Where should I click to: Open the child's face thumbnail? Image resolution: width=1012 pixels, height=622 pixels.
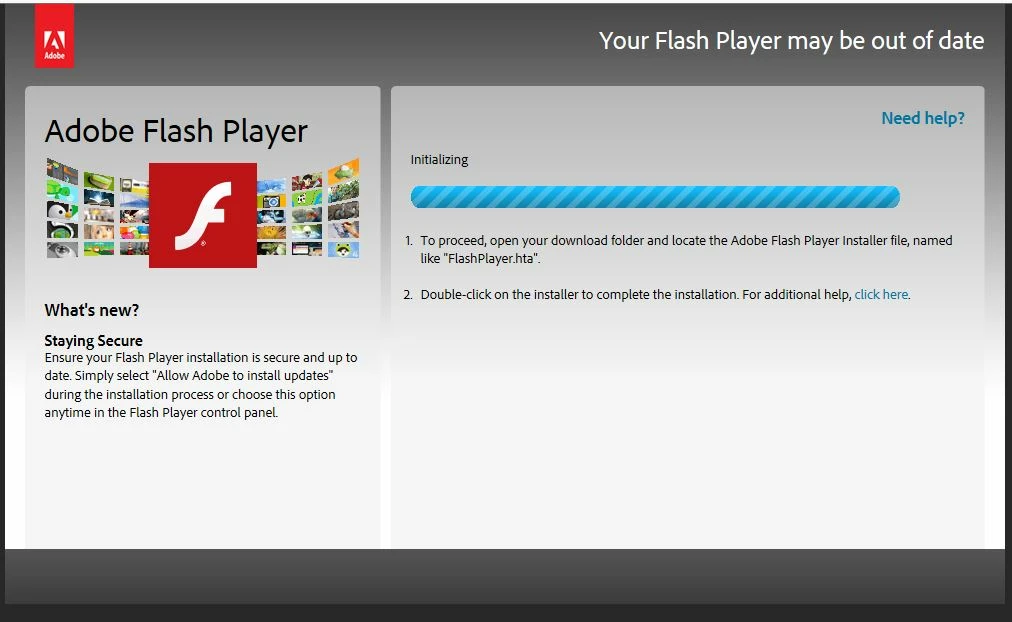[99, 232]
